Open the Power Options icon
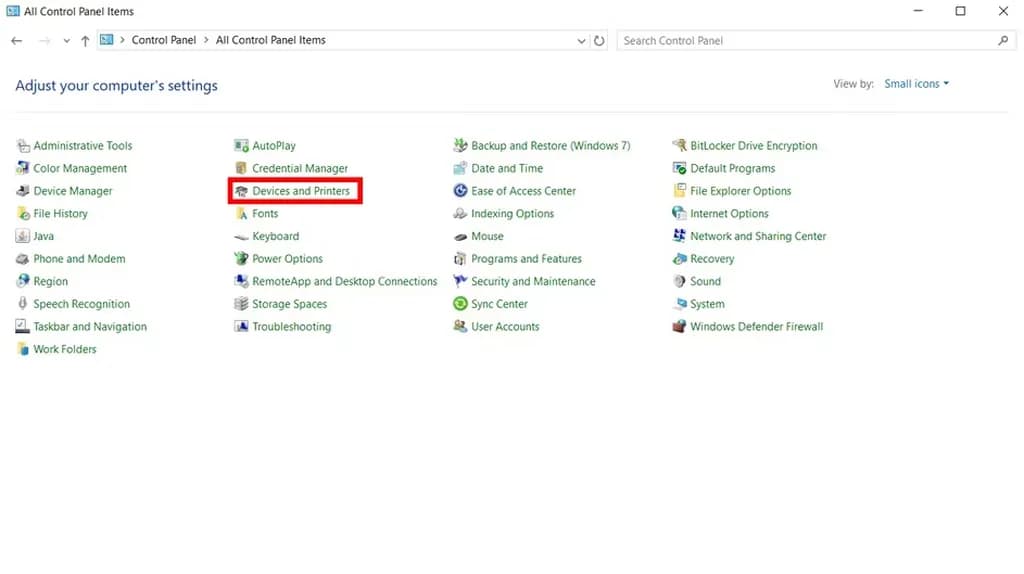This screenshot has height=574, width=1024. (x=242, y=259)
